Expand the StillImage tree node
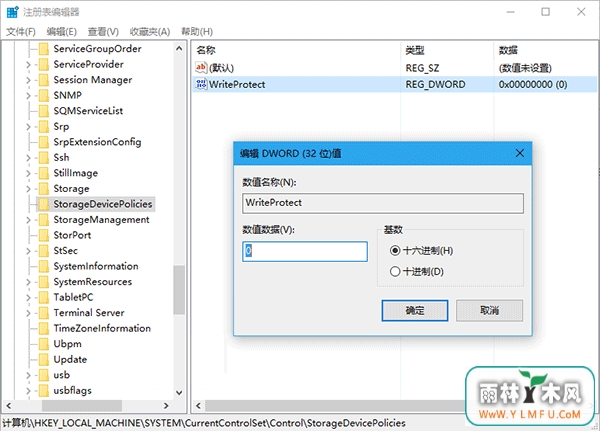 pos(28,173)
